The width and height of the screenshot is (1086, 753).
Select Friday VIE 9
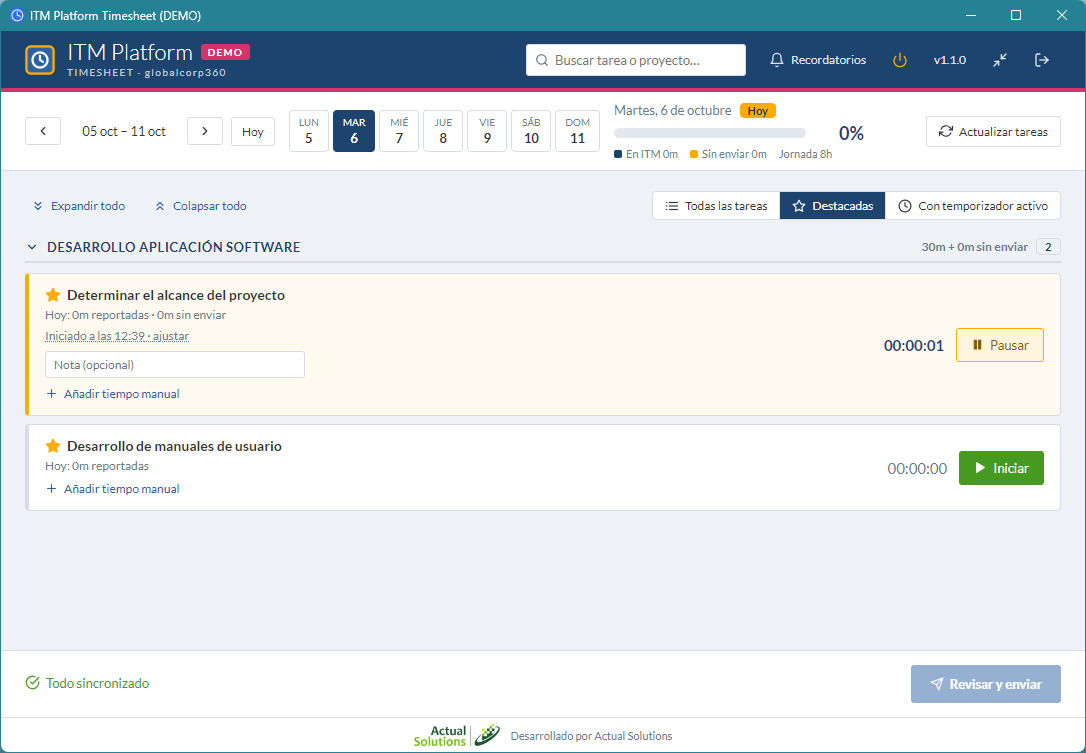(487, 131)
